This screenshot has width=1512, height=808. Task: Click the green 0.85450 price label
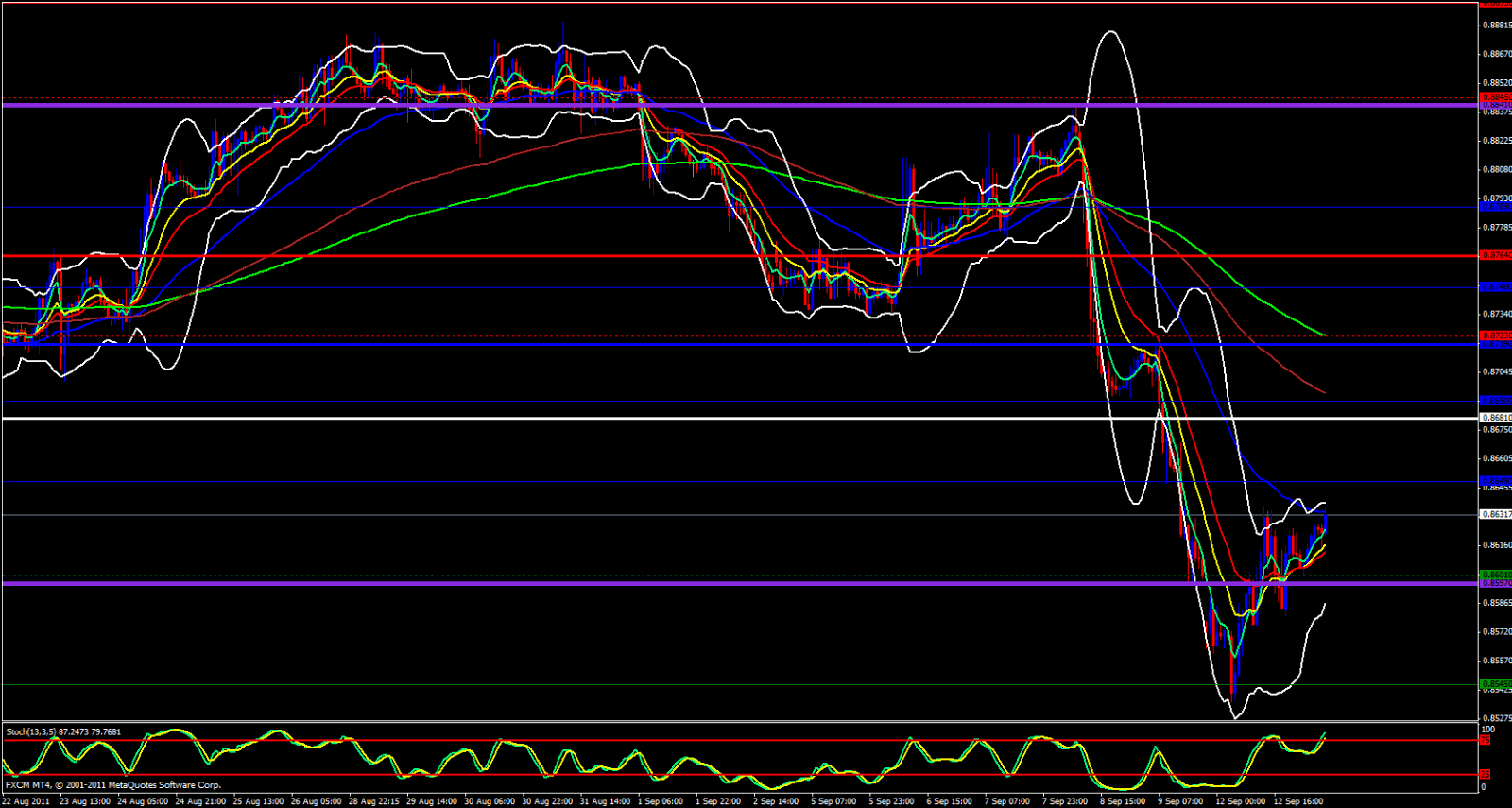click(x=1495, y=683)
